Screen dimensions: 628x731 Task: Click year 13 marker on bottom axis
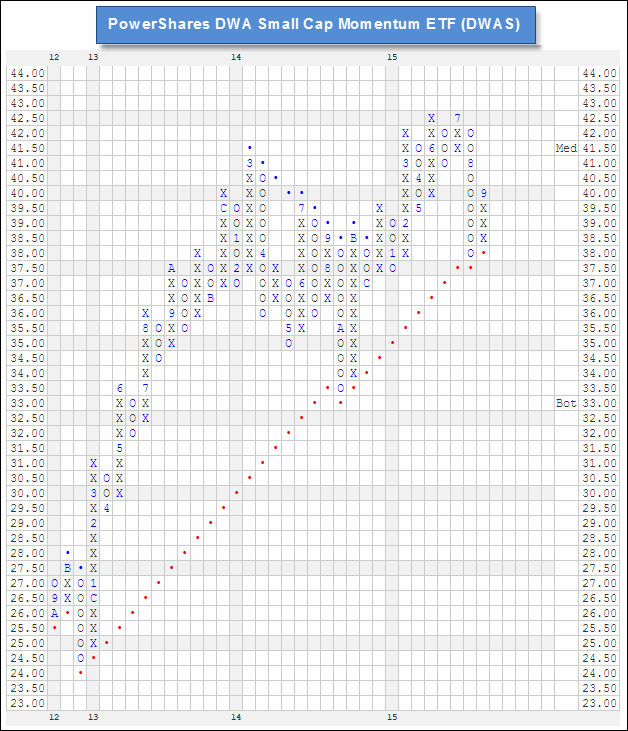point(93,717)
